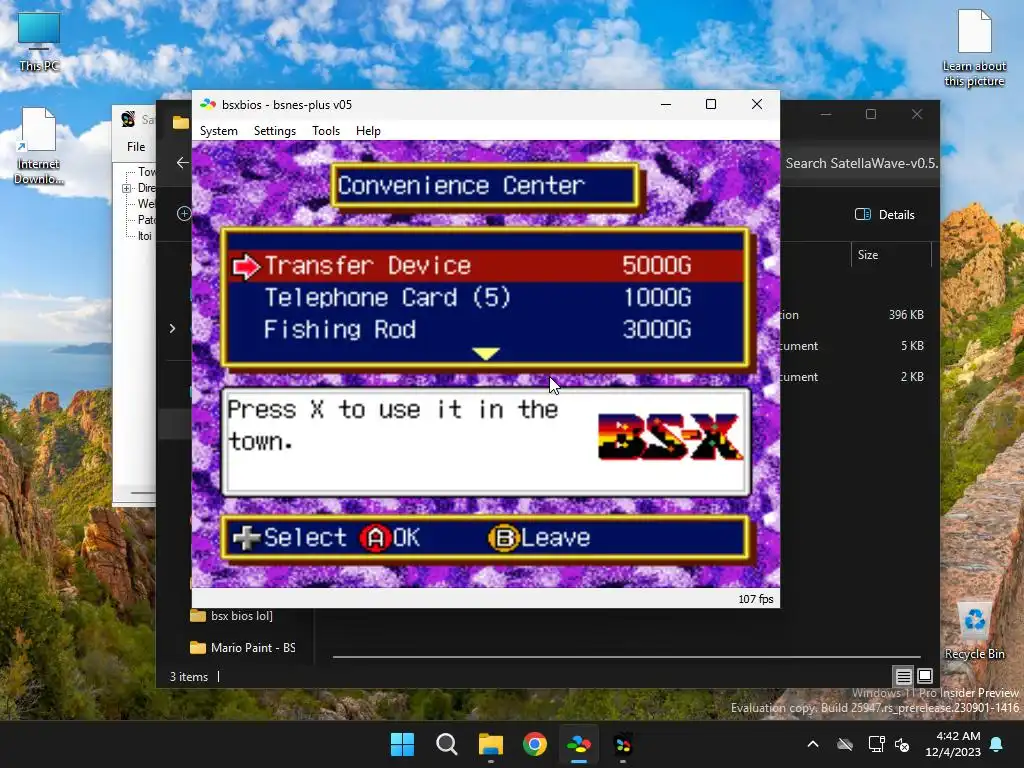The width and height of the screenshot is (1024, 768).
Task: Expand the Explorer navigation chevron
Action: click(172, 328)
